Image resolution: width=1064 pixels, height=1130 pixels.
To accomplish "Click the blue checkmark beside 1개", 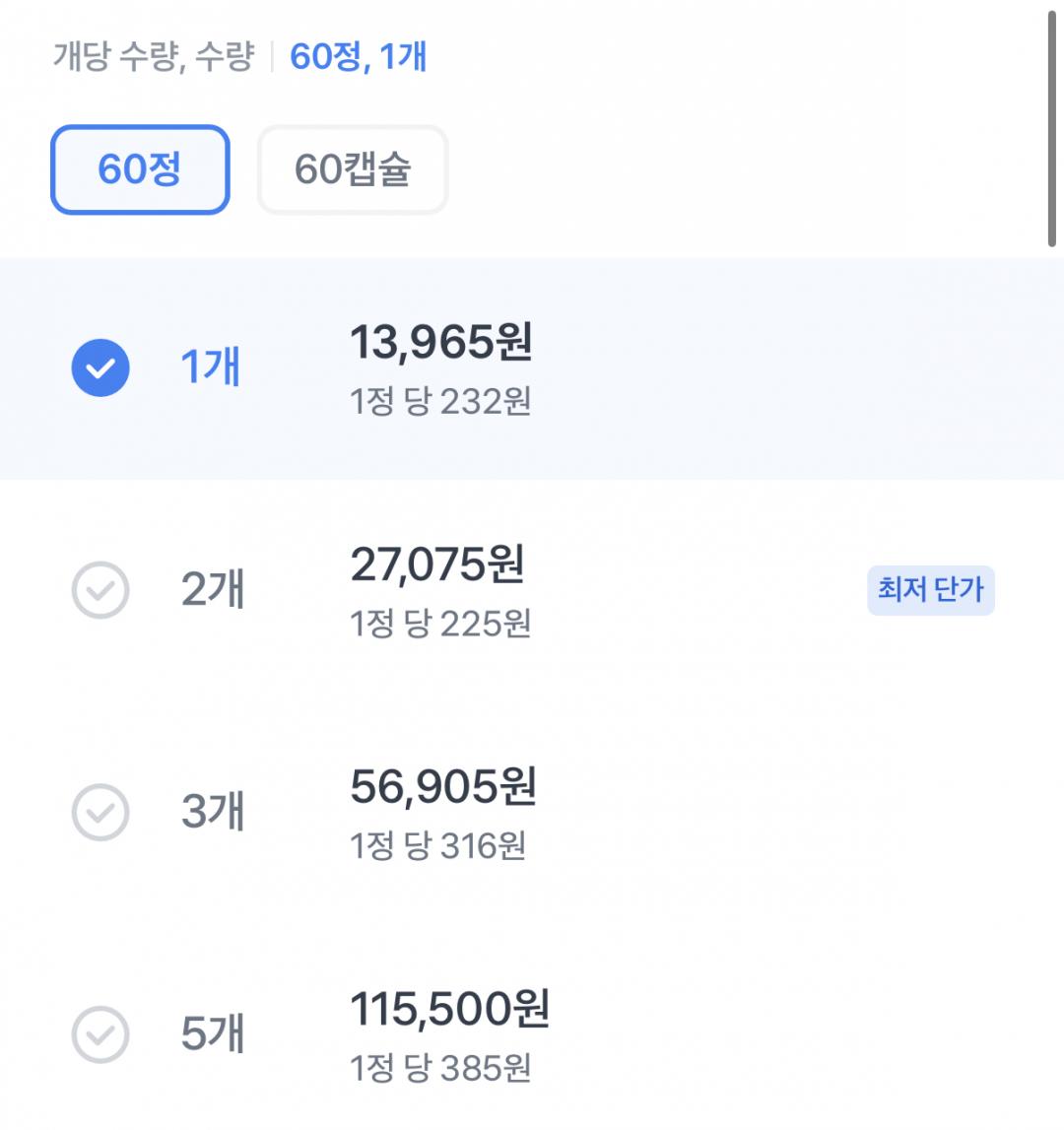I will click(100, 367).
